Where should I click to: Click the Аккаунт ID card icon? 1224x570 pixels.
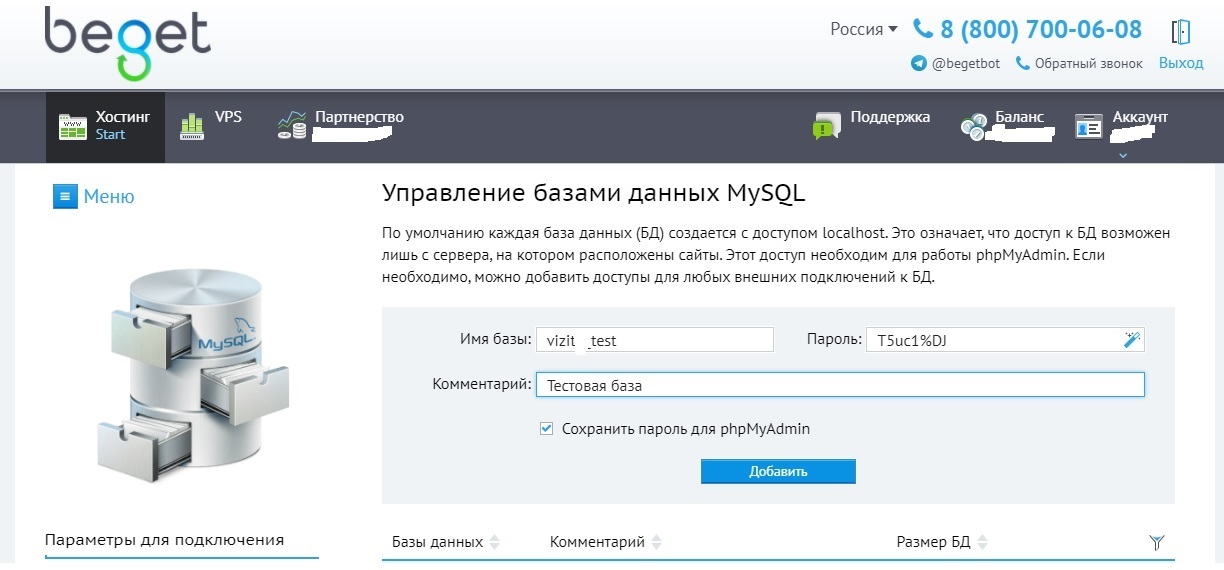(1088, 126)
